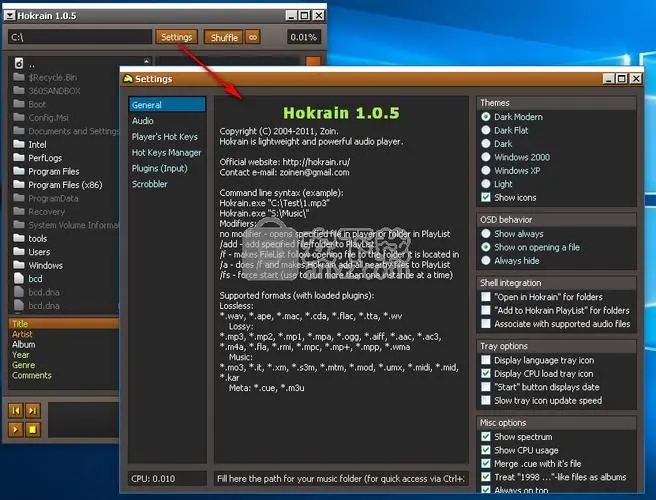The width and height of the screenshot is (656, 500).
Task: Select the Title tag field
Action: [63, 323]
